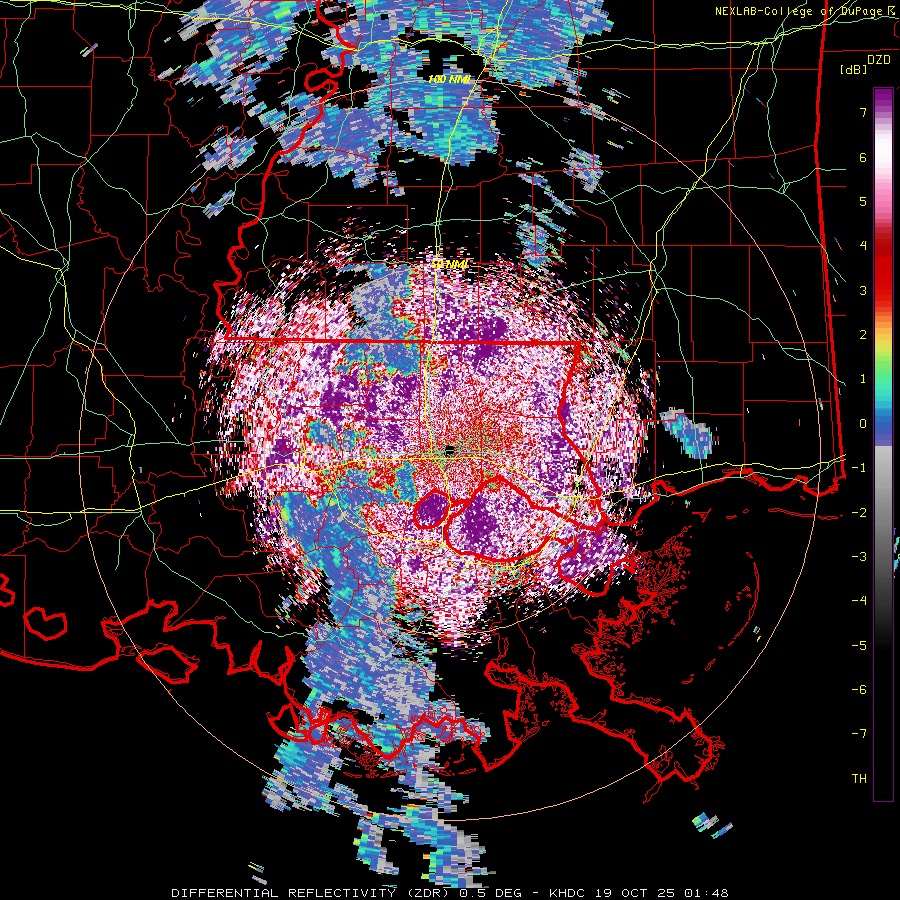Click the 1 value on the color scale
Viewport: 900px width, 900px height.
point(863,379)
